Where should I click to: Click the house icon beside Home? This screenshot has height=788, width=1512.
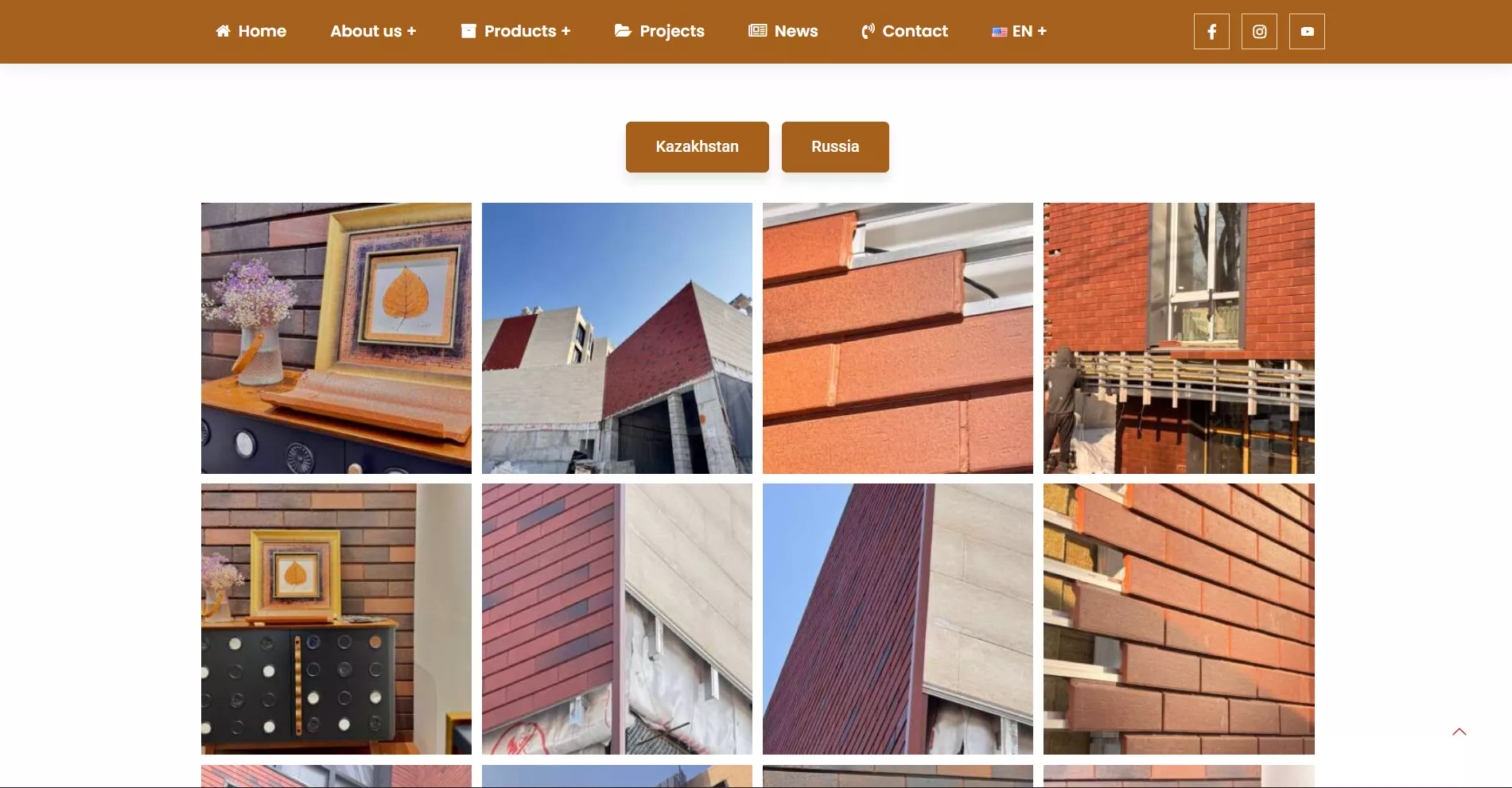coord(223,31)
